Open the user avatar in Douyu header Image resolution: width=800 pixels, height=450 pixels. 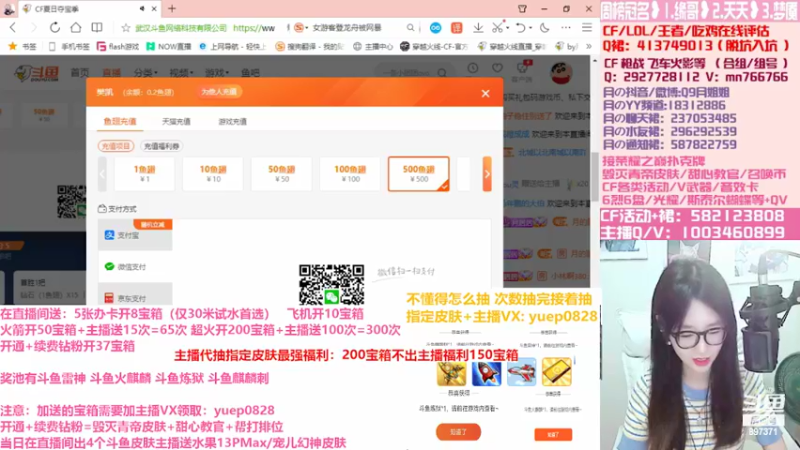pos(561,73)
